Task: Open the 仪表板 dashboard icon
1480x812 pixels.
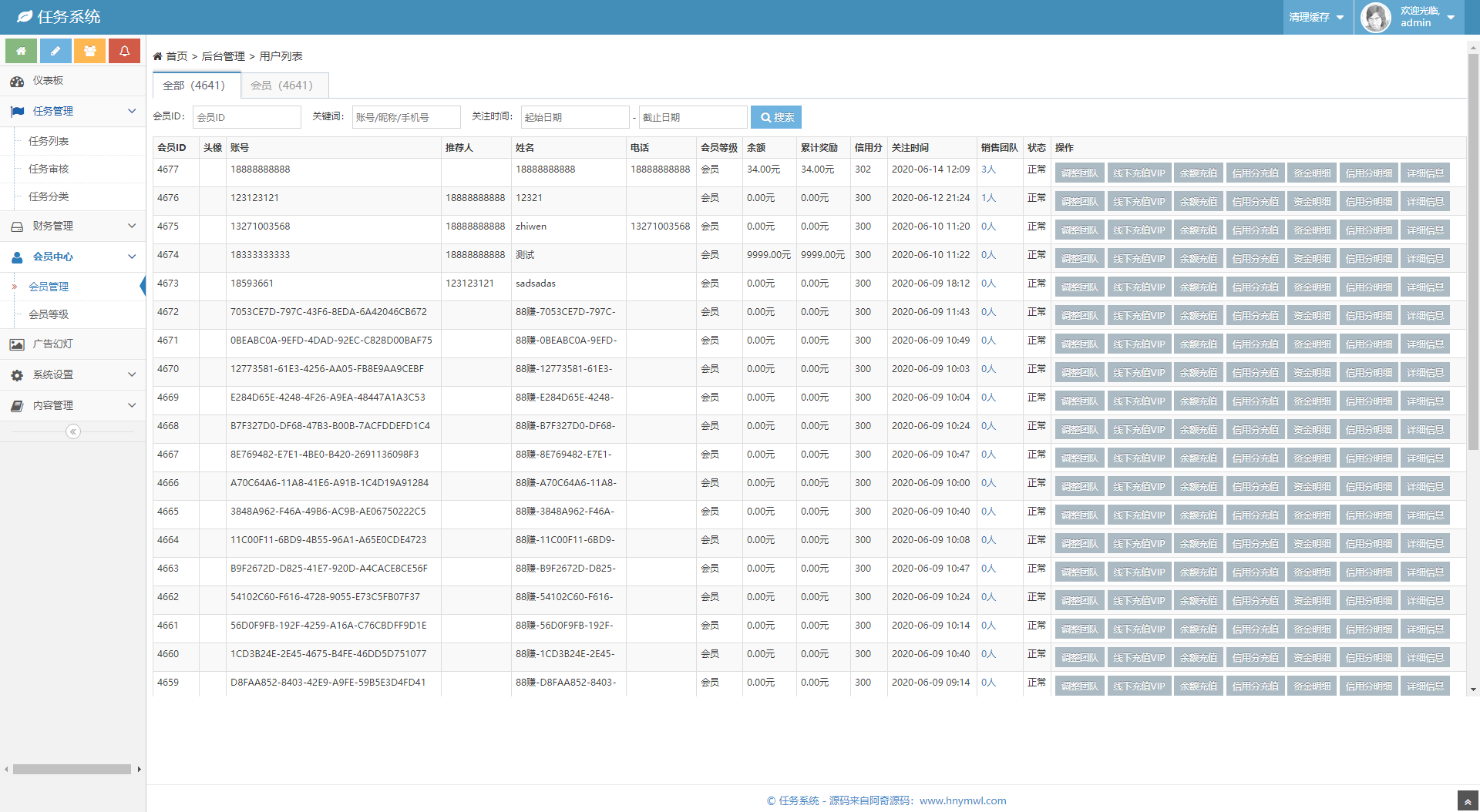Action: click(17, 81)
